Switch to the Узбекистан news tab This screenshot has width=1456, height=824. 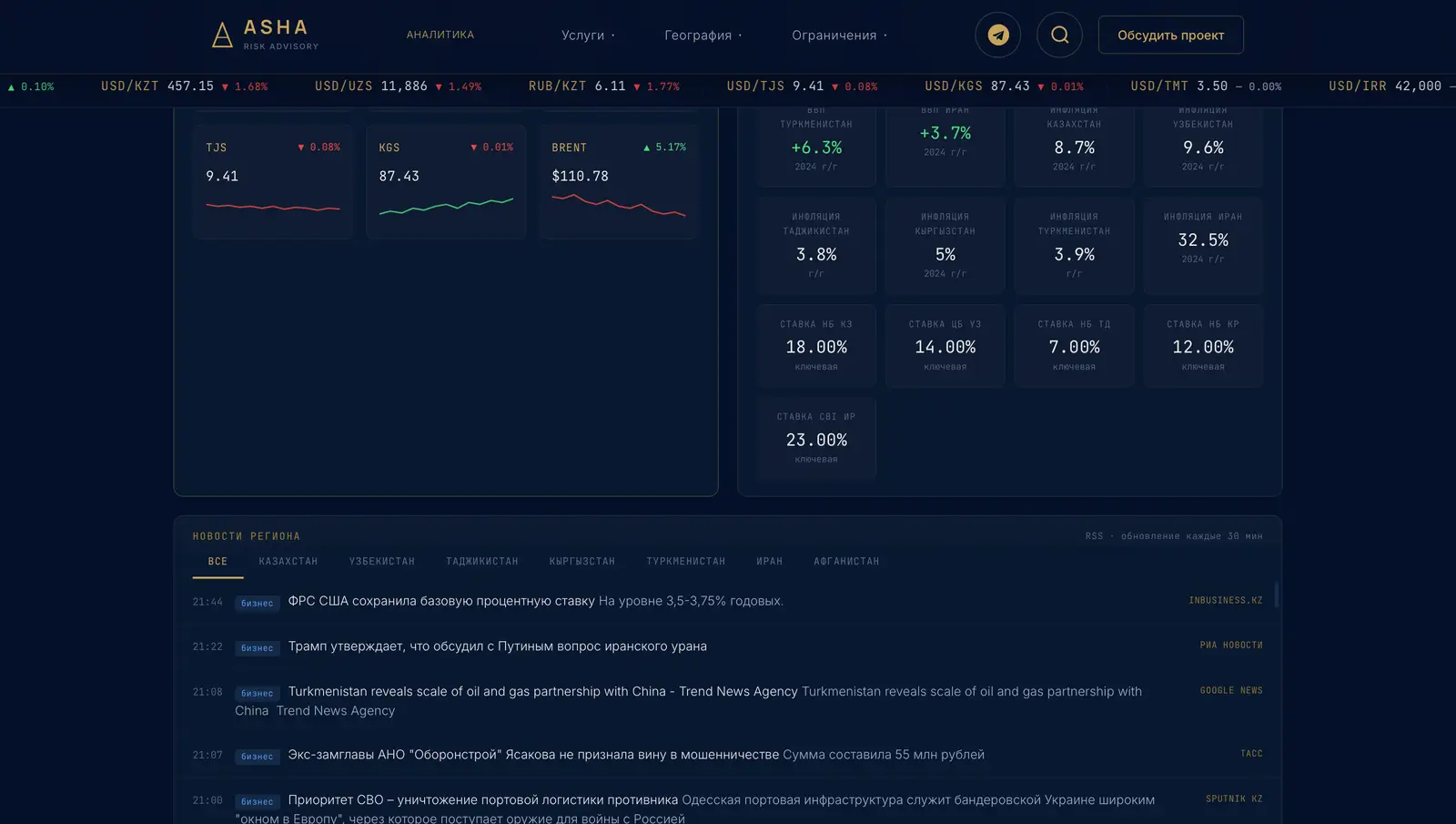(x=382, y=562)
